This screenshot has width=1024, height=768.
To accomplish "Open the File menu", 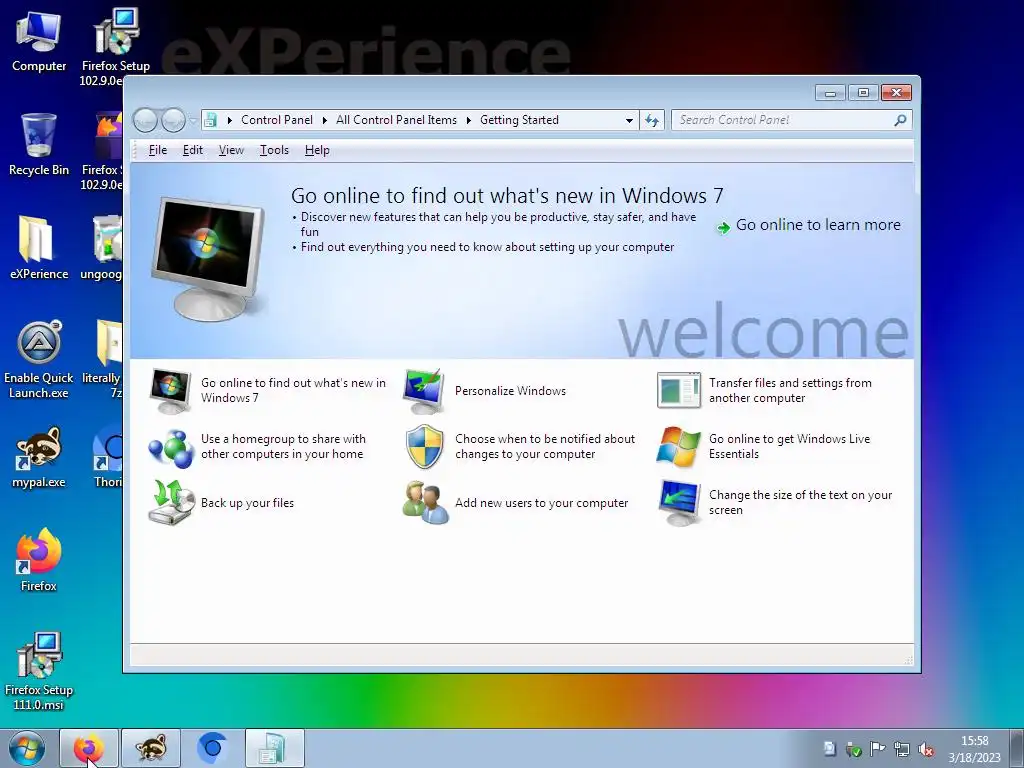I will (x=157, y=150).
